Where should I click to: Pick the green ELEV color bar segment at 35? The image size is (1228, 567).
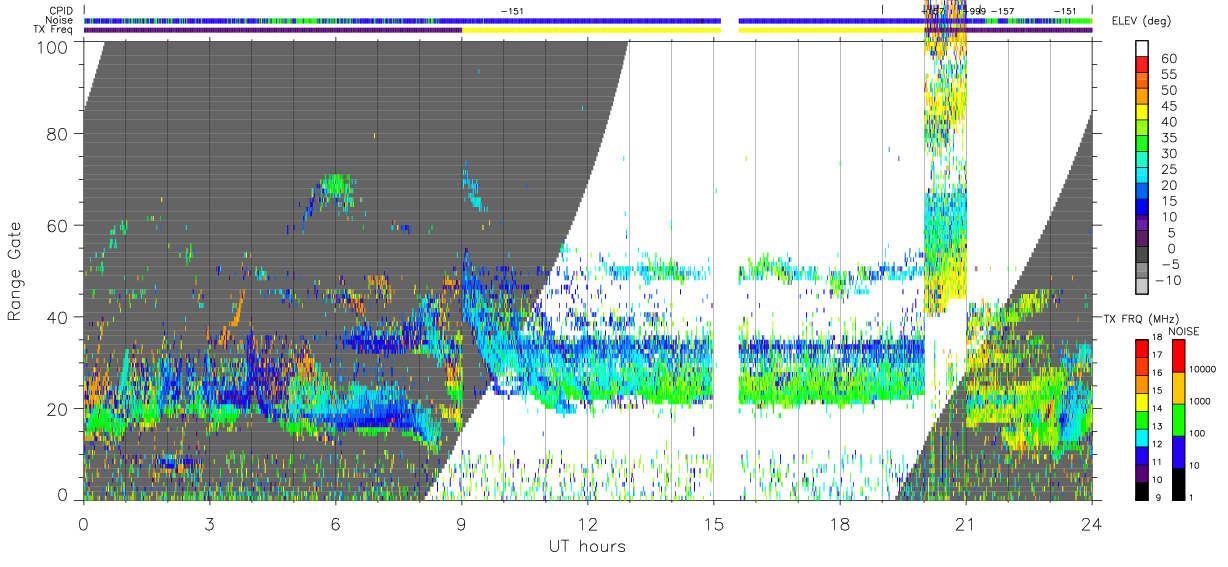pos(1143,142)
